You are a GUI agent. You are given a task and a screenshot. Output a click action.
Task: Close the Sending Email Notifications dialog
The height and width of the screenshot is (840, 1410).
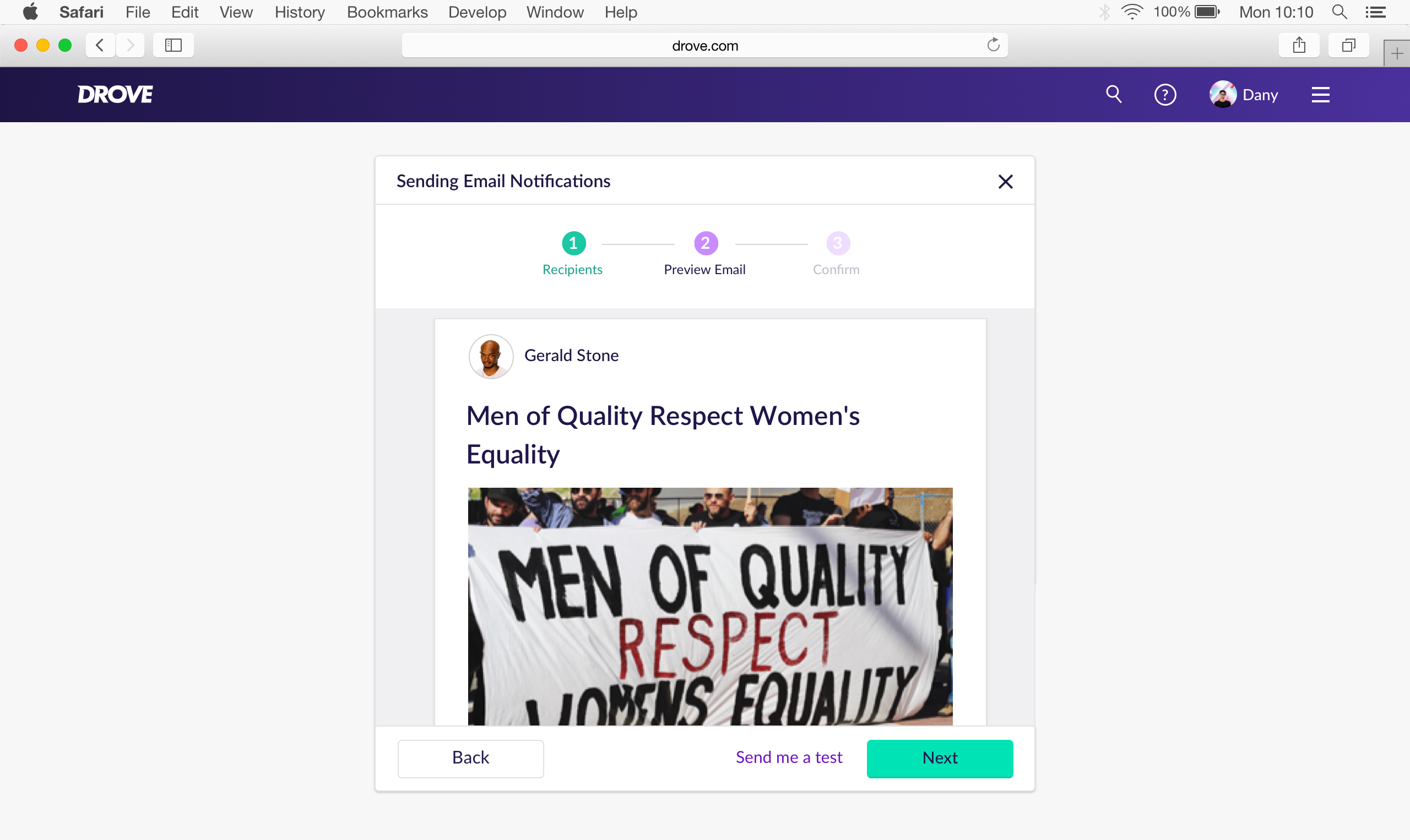(x=1005, y=182)
